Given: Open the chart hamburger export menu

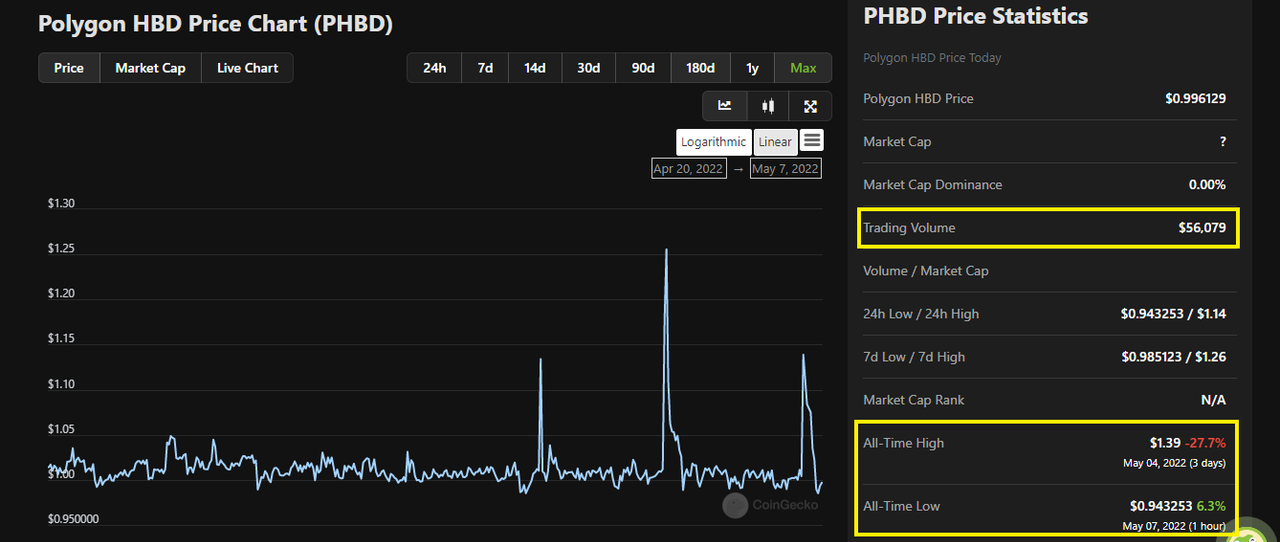Looking at the screenshot, I should coord(812,141).
